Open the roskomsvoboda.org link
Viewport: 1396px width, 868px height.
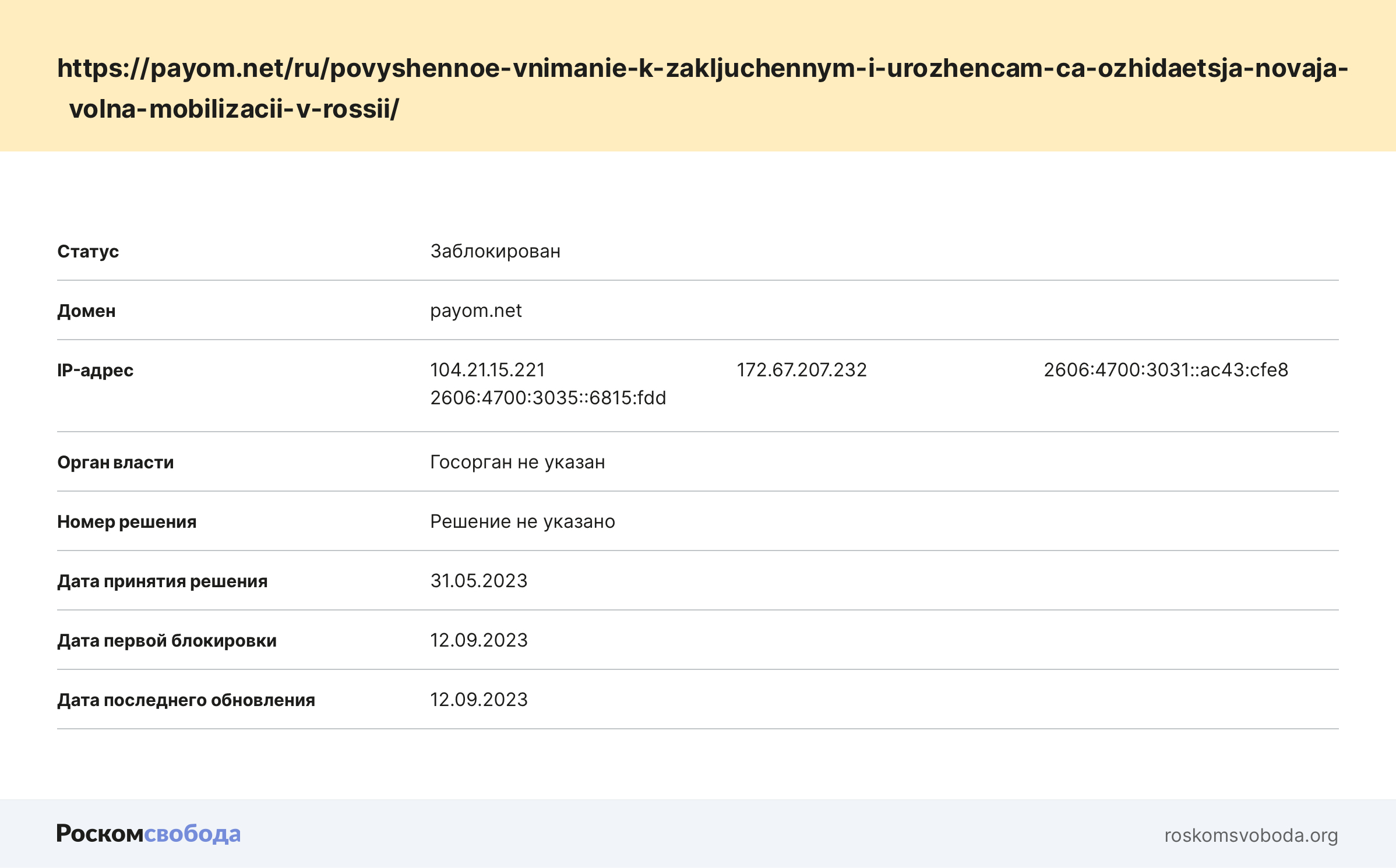(x=1251, y=835)
